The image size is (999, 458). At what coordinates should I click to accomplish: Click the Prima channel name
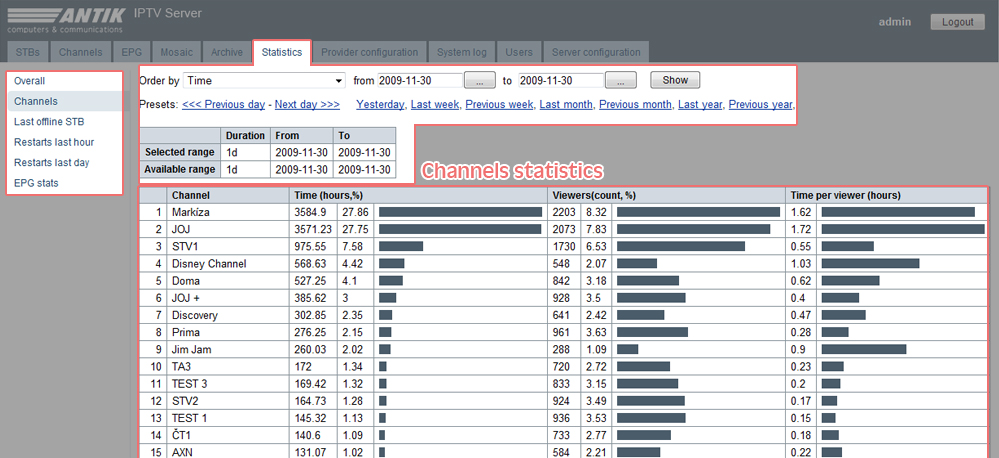point(185,333)
